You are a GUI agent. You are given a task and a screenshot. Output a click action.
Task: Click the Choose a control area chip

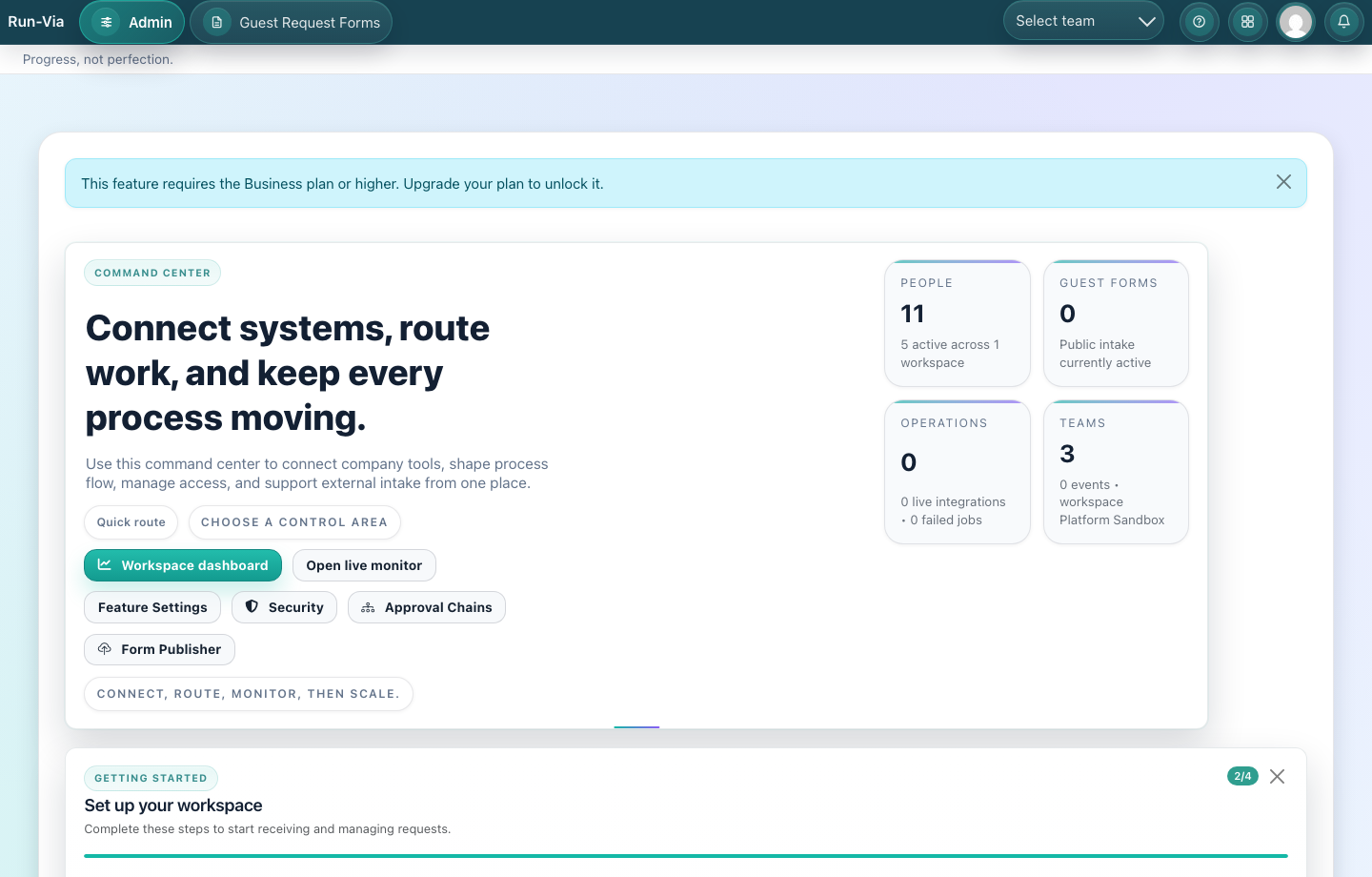click(294, 522)
